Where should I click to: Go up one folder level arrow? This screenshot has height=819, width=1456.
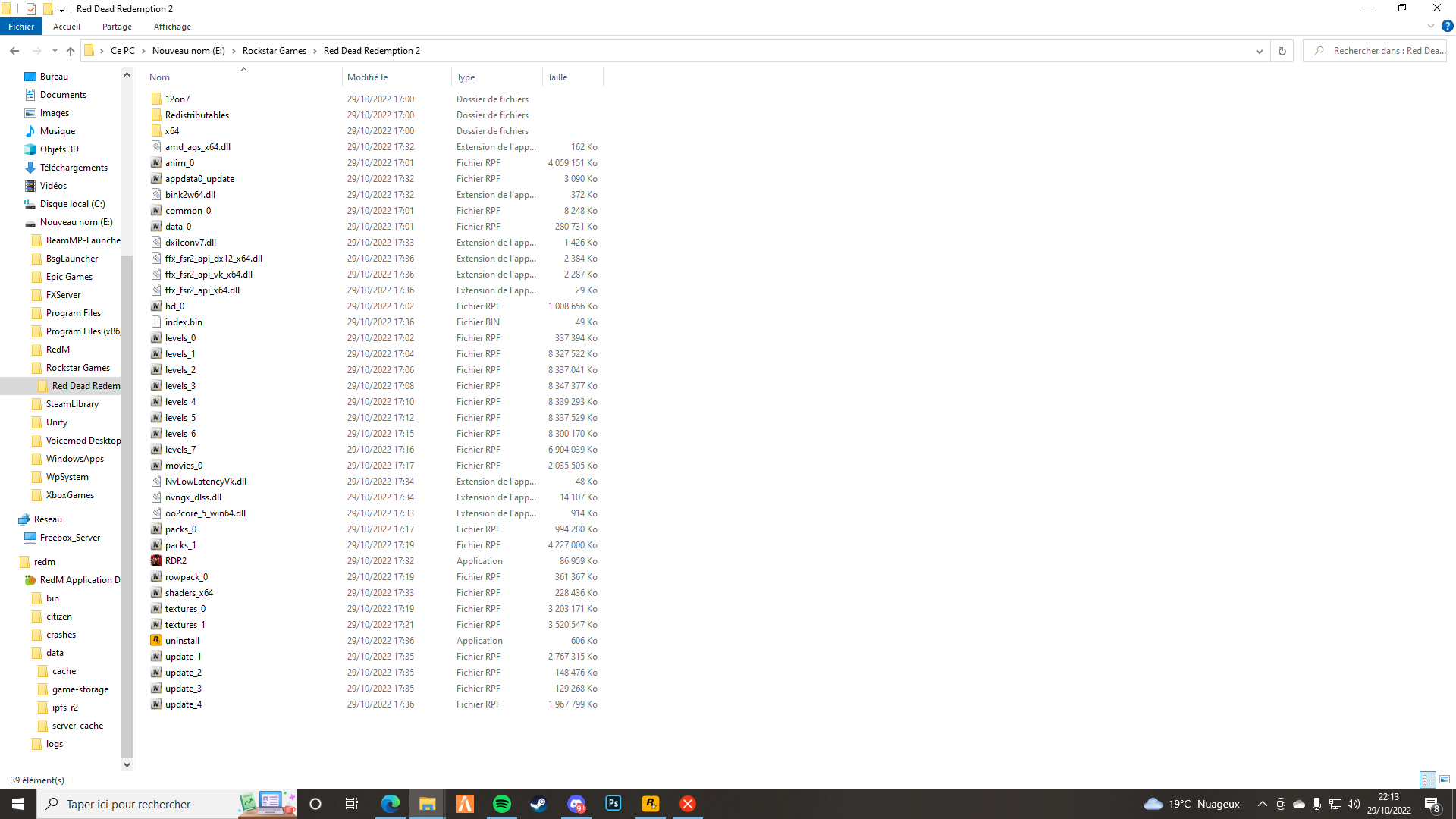point(71,51)
